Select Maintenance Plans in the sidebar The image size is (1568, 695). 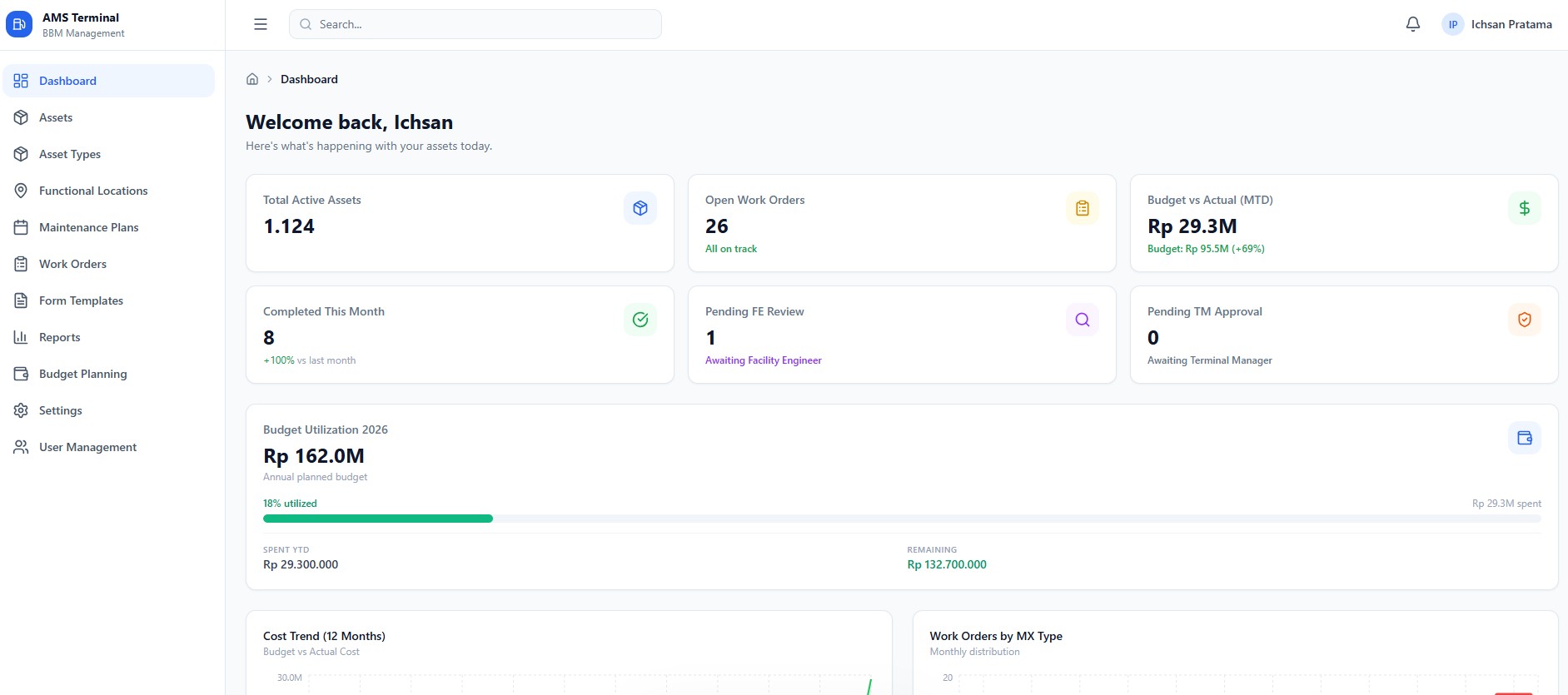[x=88, y=227]
